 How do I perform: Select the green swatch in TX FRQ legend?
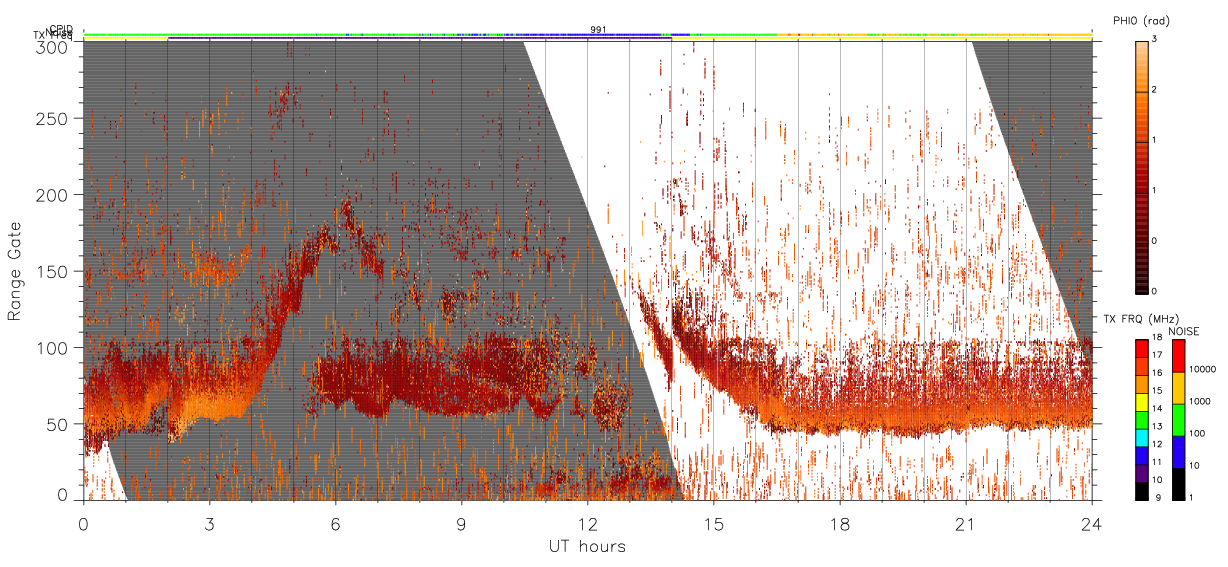click(1142, 419)
